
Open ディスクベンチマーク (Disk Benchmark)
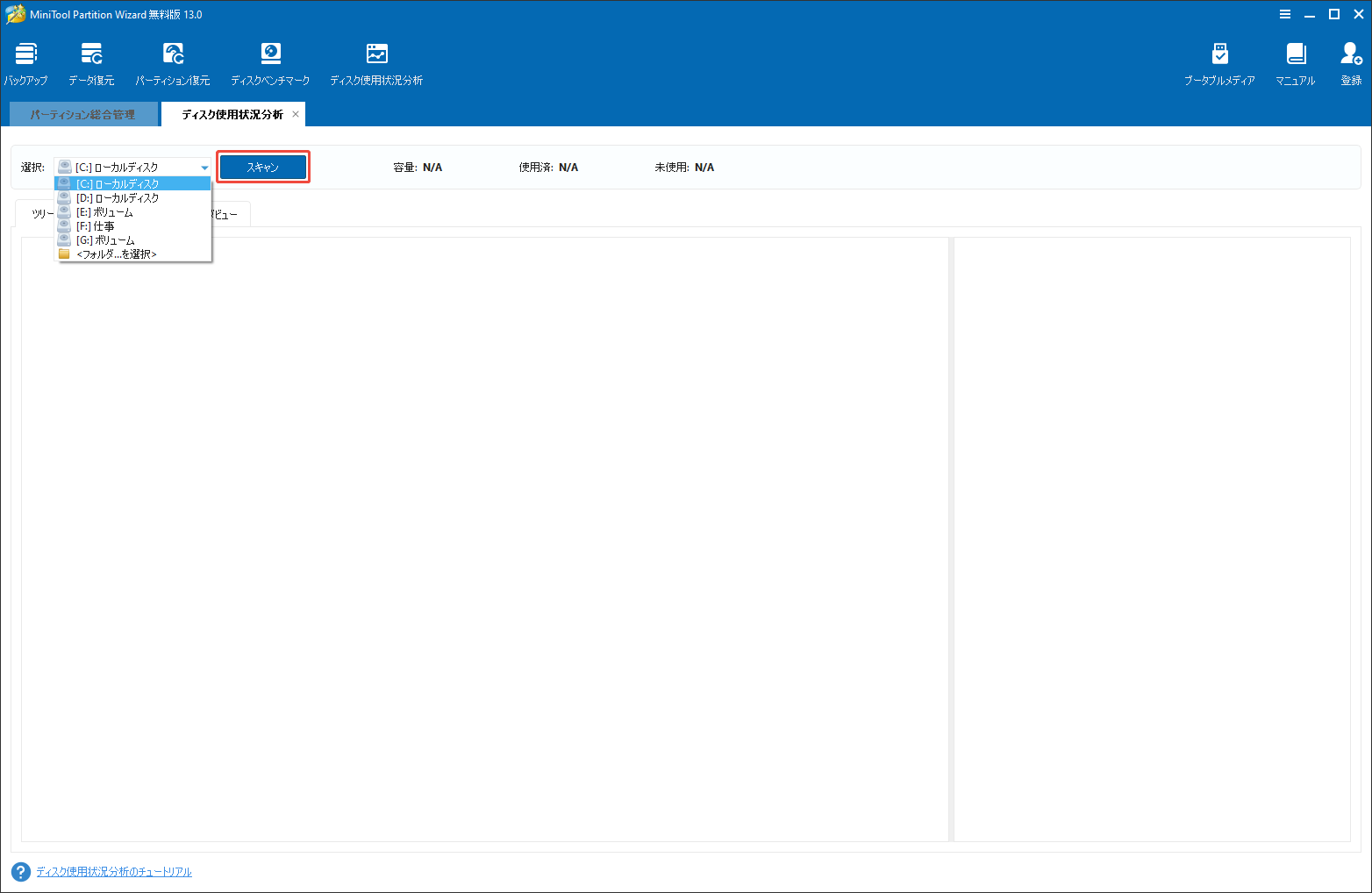click(x=269, y=61)
